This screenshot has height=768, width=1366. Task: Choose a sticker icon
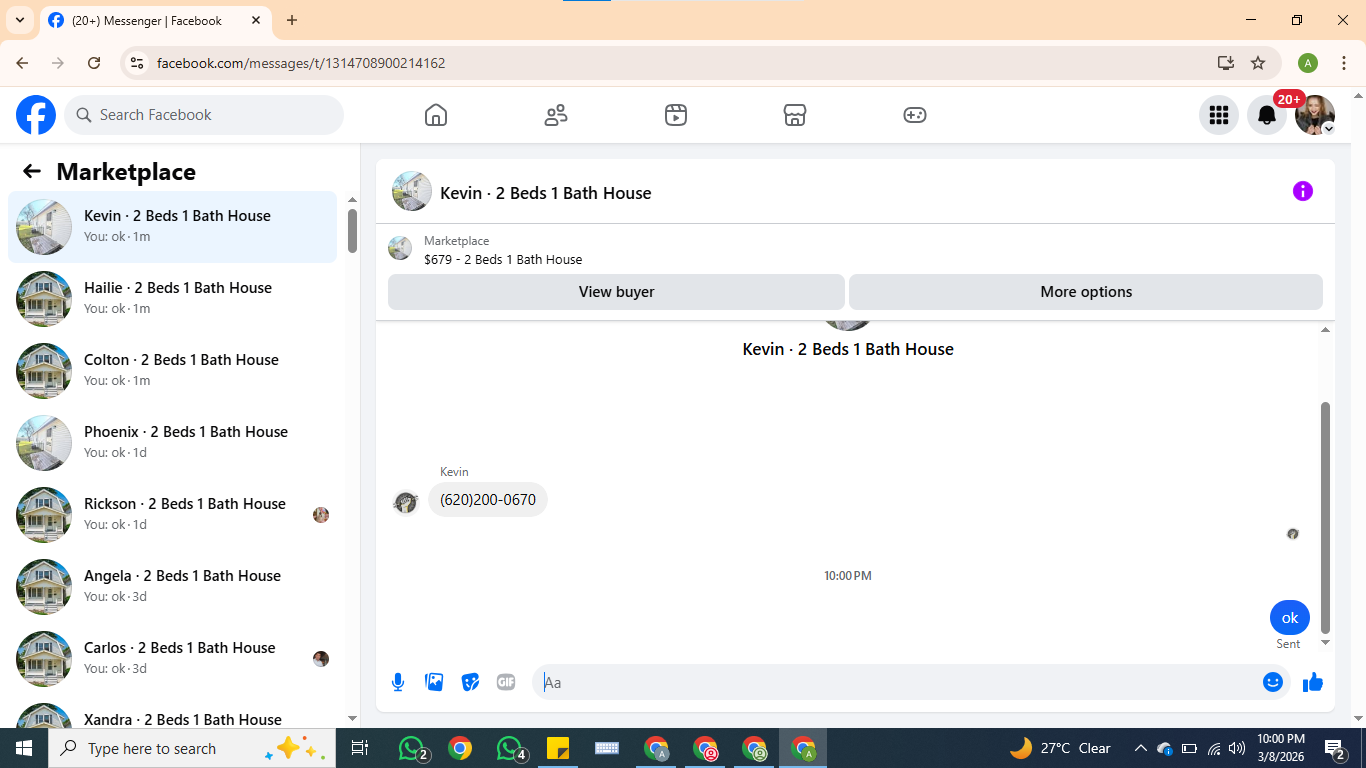[x=470, y=682]
